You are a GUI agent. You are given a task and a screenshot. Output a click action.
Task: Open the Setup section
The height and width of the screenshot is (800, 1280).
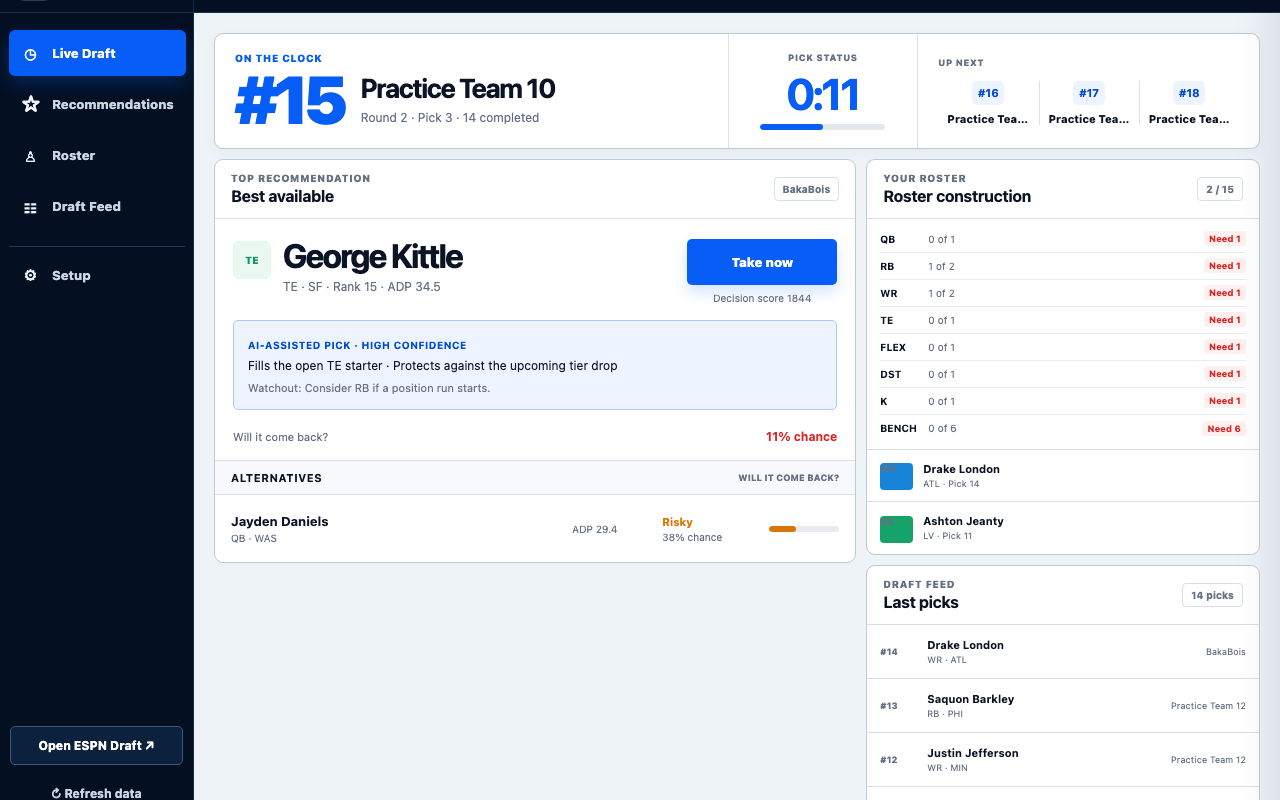97,275
